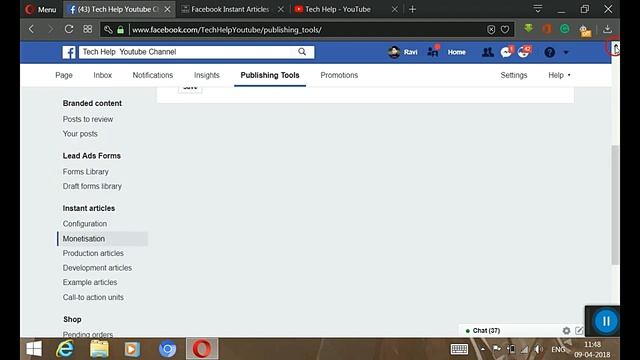Expand the Help dropdown

559,75
